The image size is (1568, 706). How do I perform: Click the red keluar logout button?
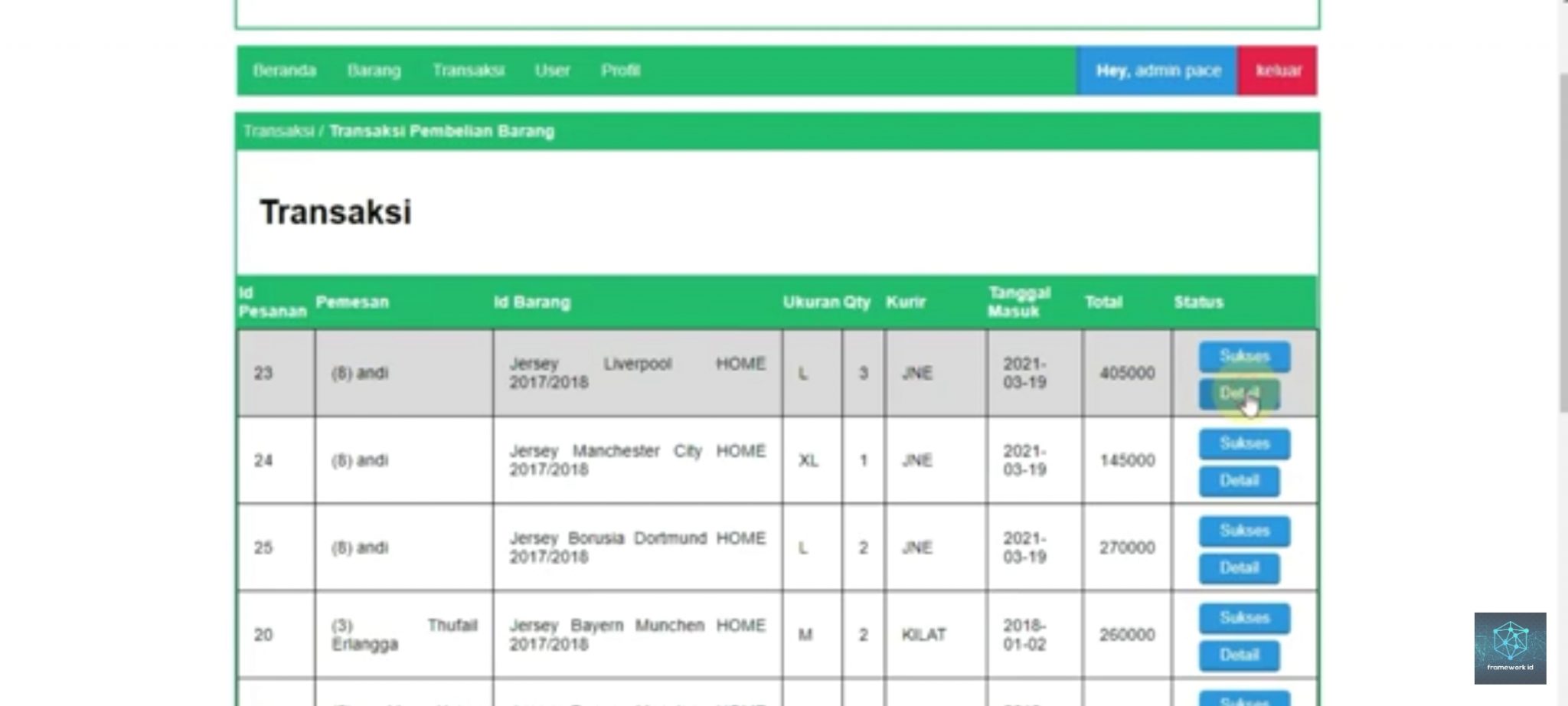[x=1277, y=70]
